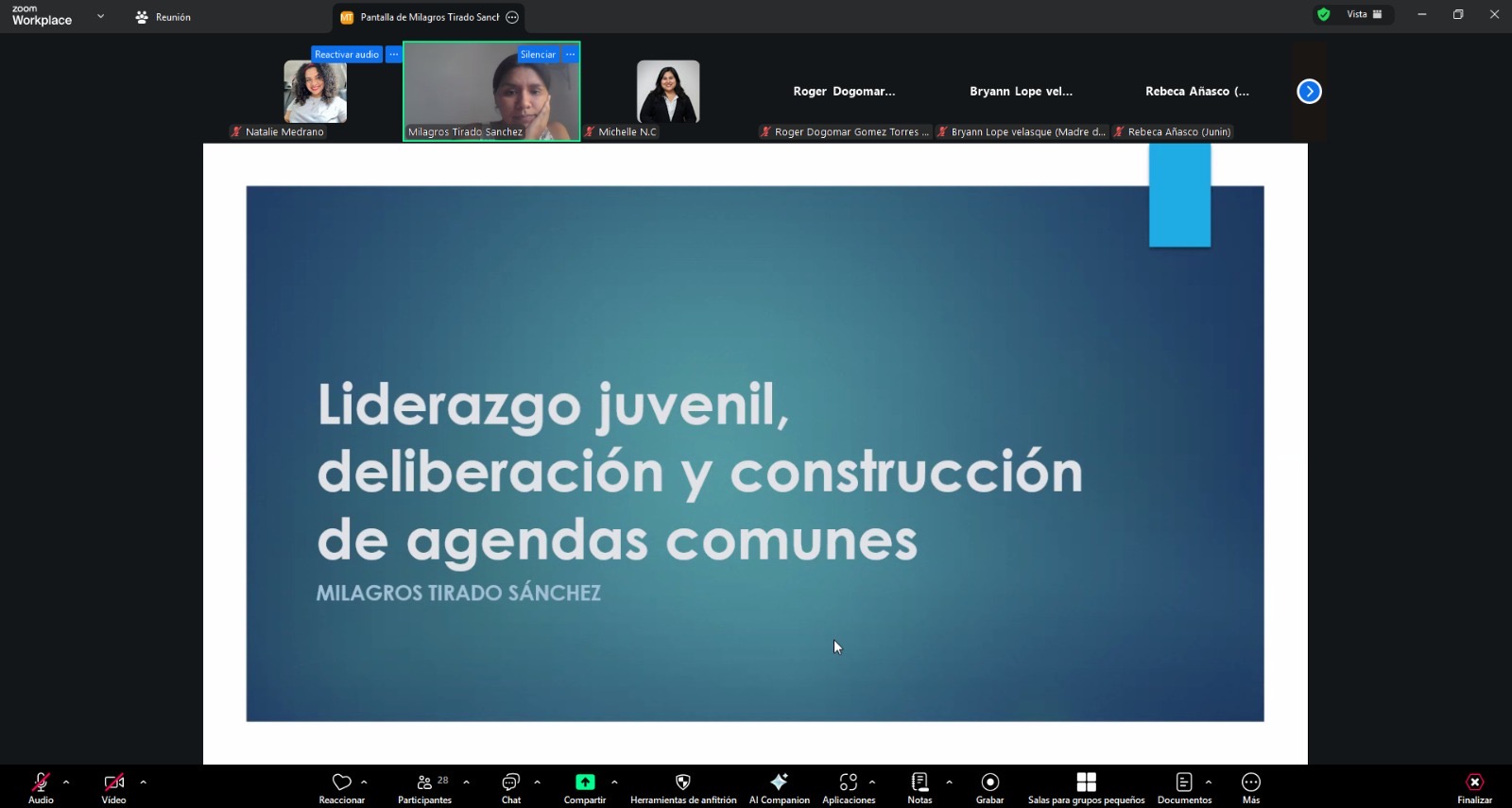The width and height of the screenshot is (1512, 808).
Task: Click Silenciar on Milagros Tirado's video
Action: (x=538, y=55)
